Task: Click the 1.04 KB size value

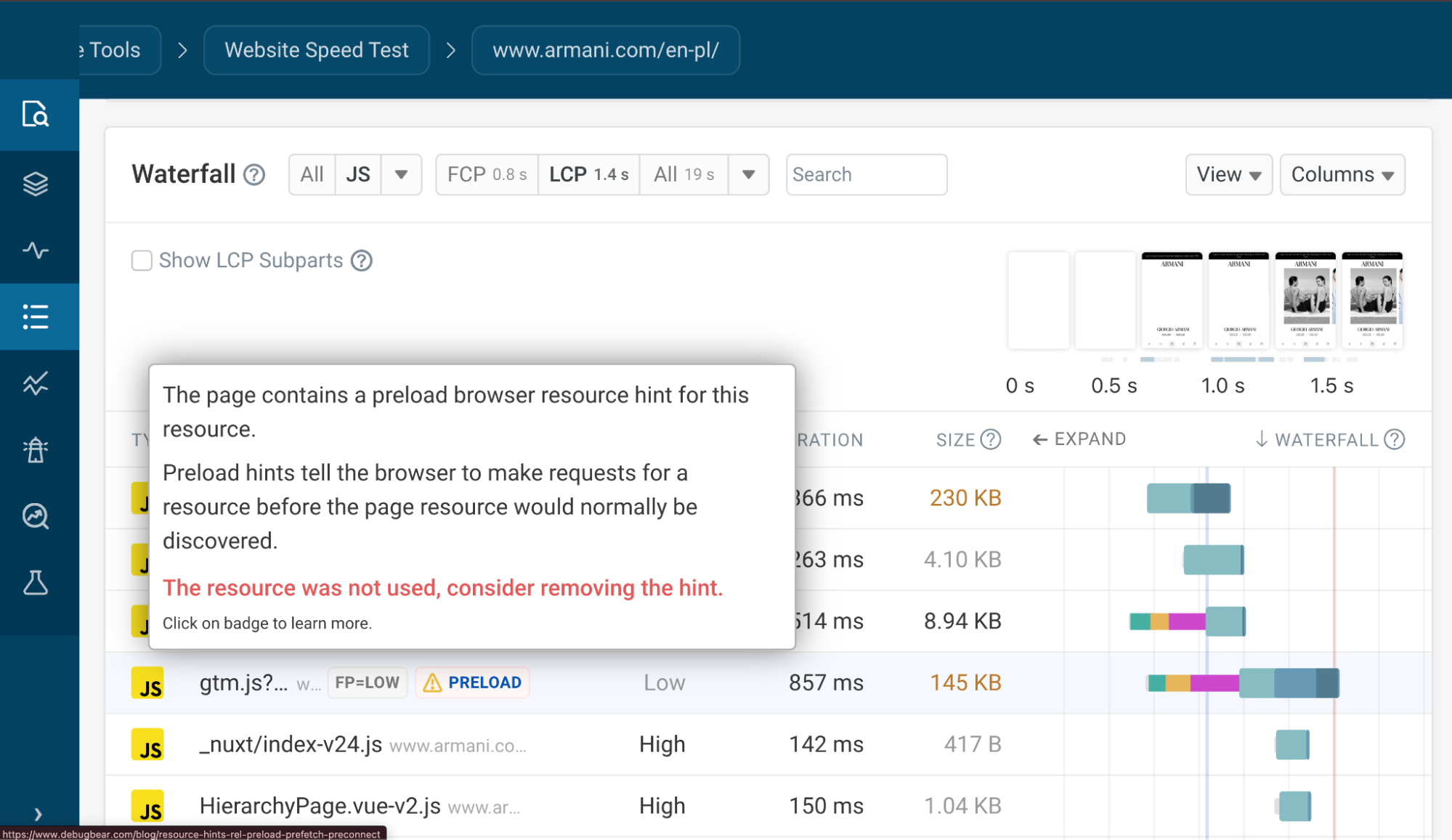Action: coord(962,806)
